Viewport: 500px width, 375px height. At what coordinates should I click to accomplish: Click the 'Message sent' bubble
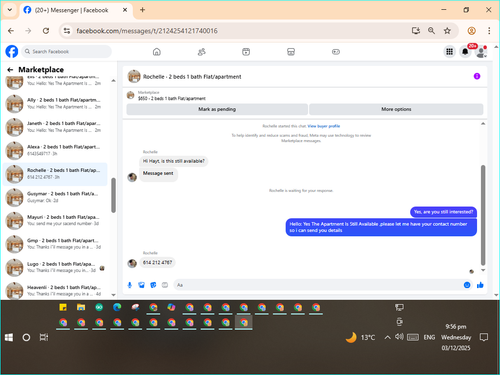(158, 174)
